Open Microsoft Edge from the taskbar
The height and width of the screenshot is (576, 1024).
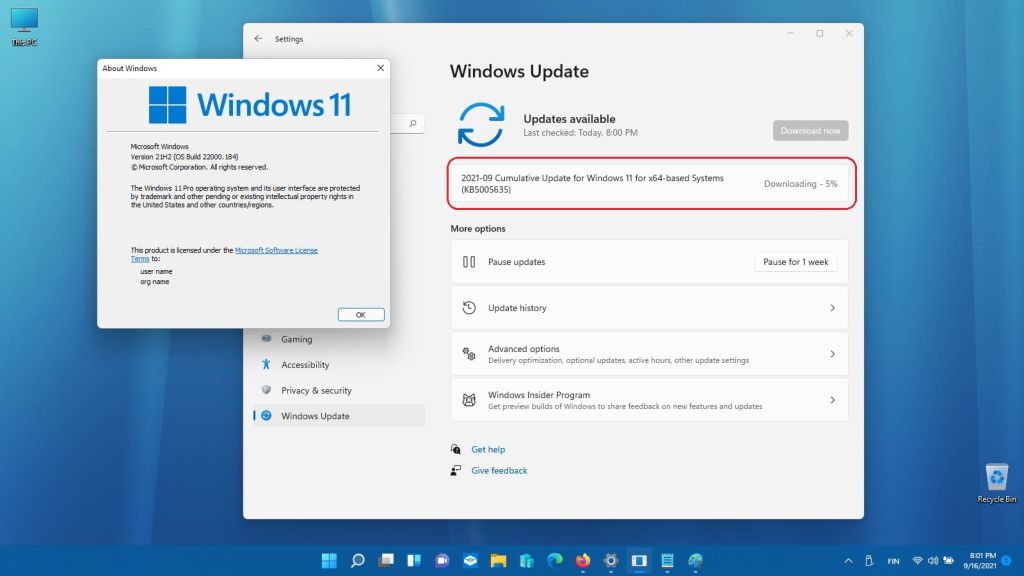pos(555,561)
